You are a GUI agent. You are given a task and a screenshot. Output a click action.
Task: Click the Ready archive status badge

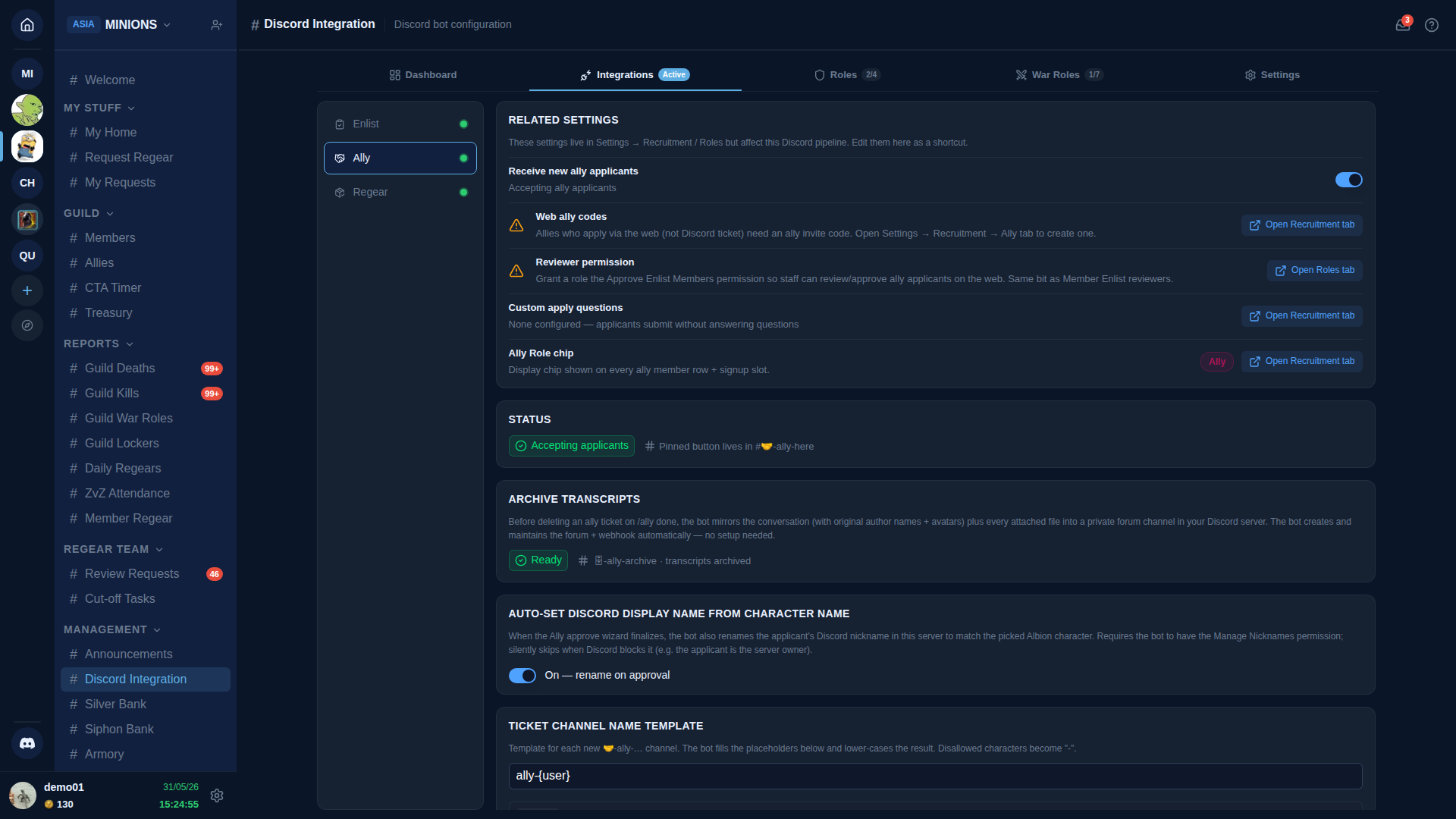pos(538,560)
